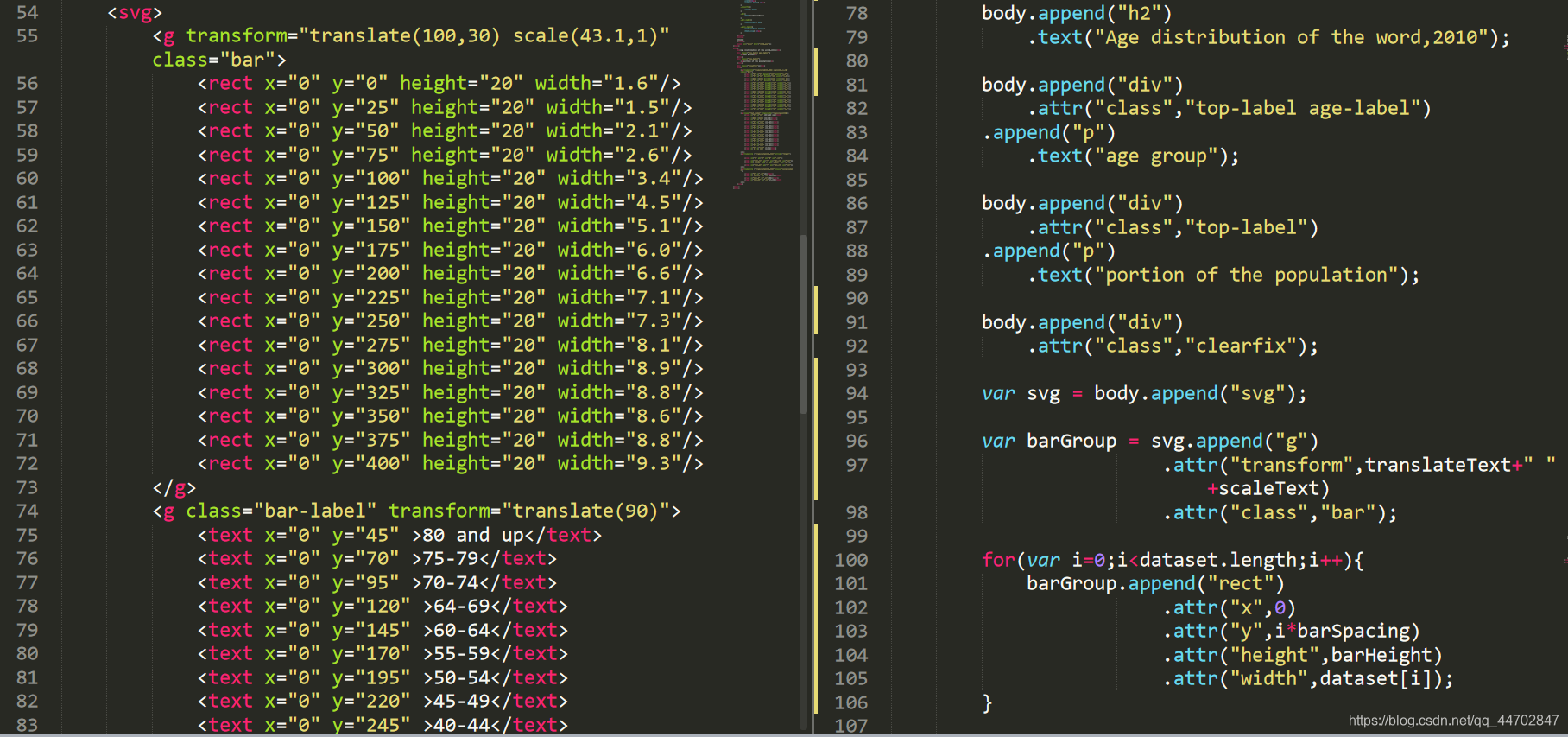Click the var svg declaration line

tap(1144, 393)
